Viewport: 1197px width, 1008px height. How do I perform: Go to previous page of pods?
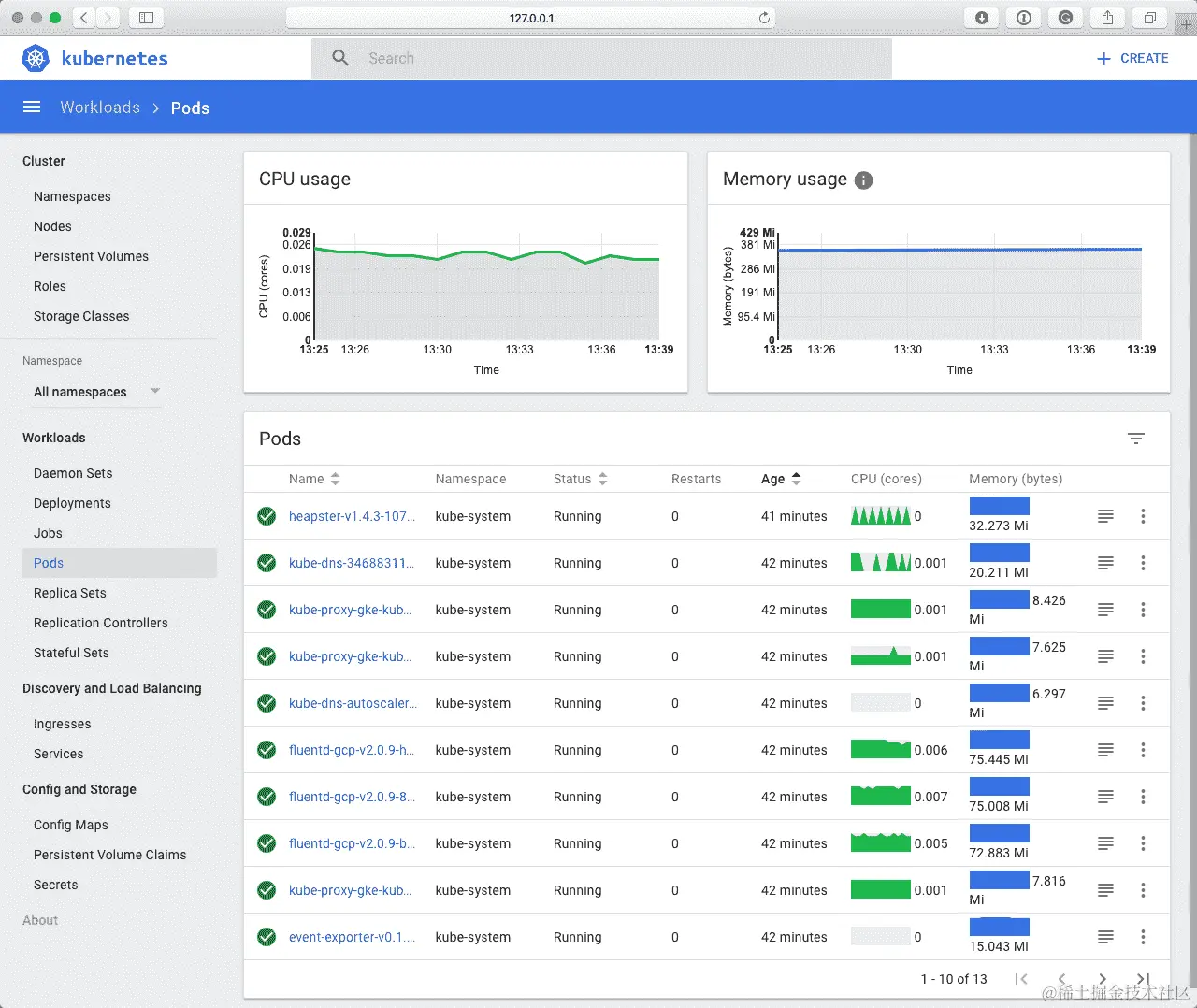pyautogui.click(x=1061, y=979)
